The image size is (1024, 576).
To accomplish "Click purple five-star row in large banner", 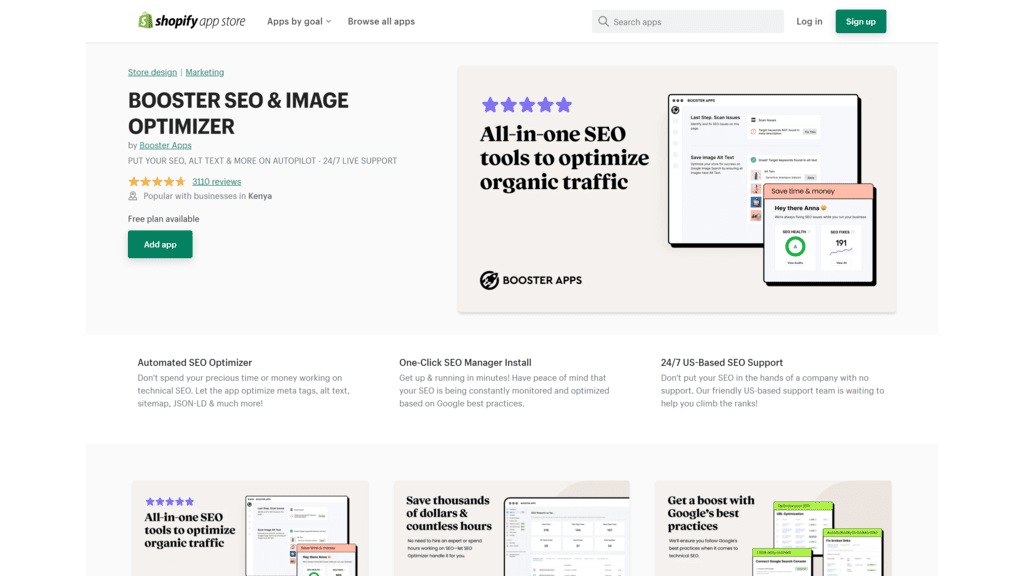I will [x=526, y=104].
